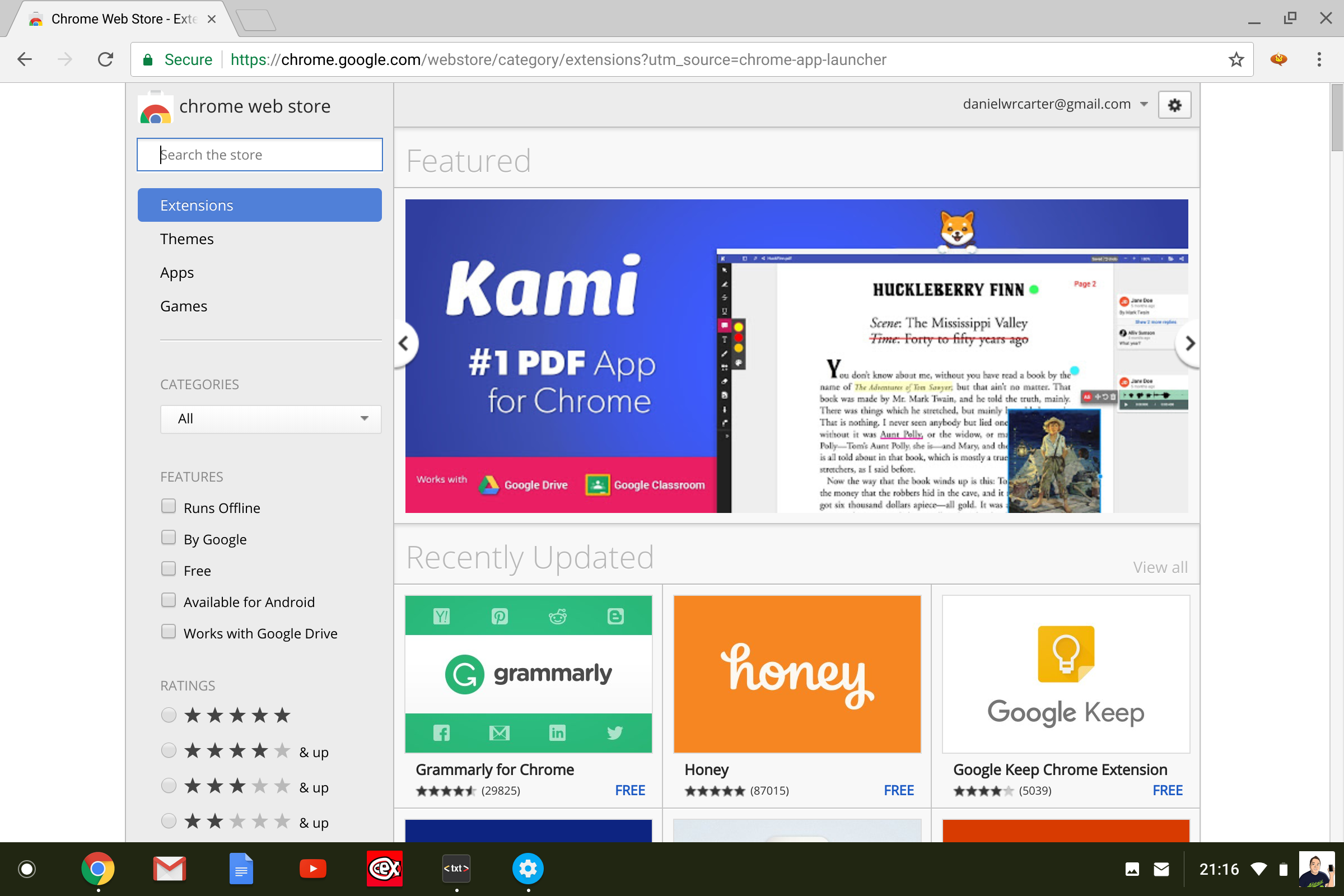Click the Wi-Fi status icon
Viewport: 1344px width, 896px height.
[1259, 870]
